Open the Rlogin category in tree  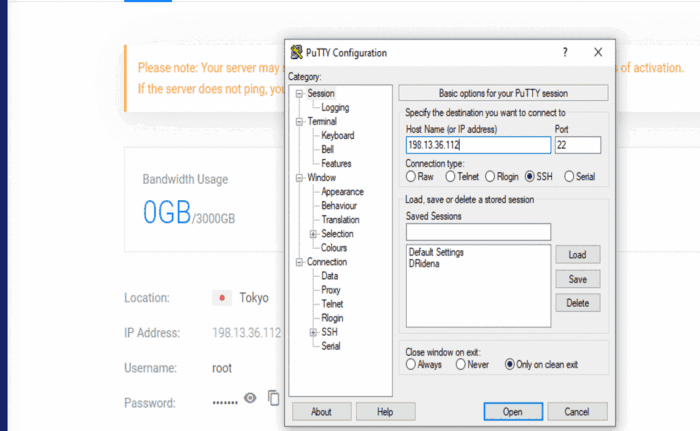tap(332, 318)
